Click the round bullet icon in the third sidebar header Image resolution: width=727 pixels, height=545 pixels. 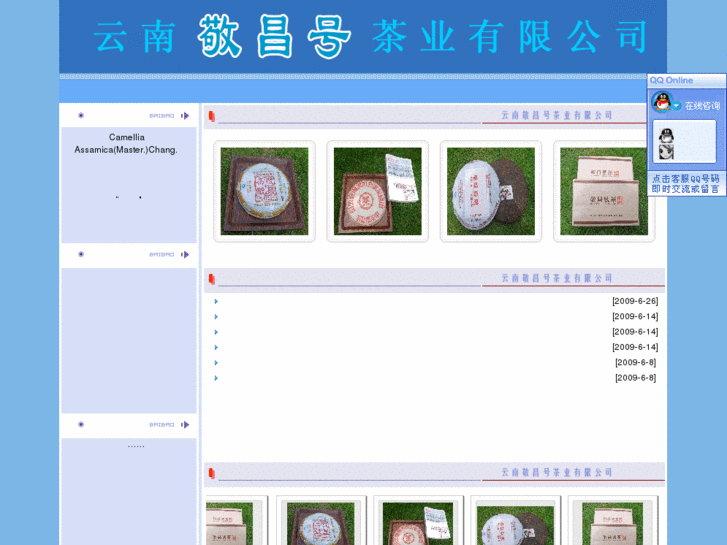pyautogui.click(x=81, y=424)
